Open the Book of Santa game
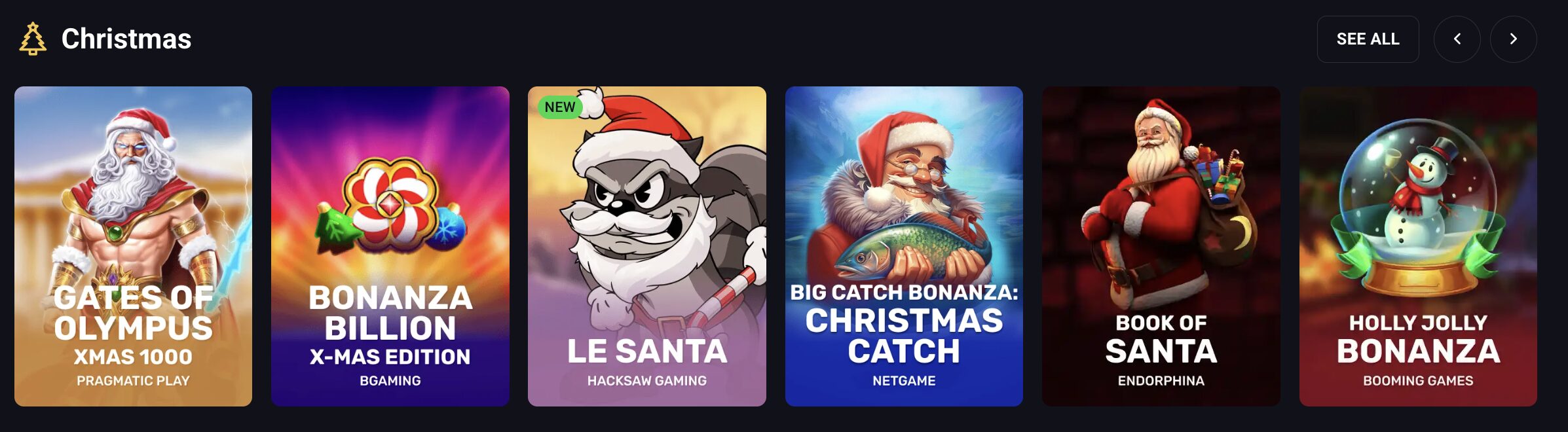The image size is (1568, 432). pos(1161,246)
